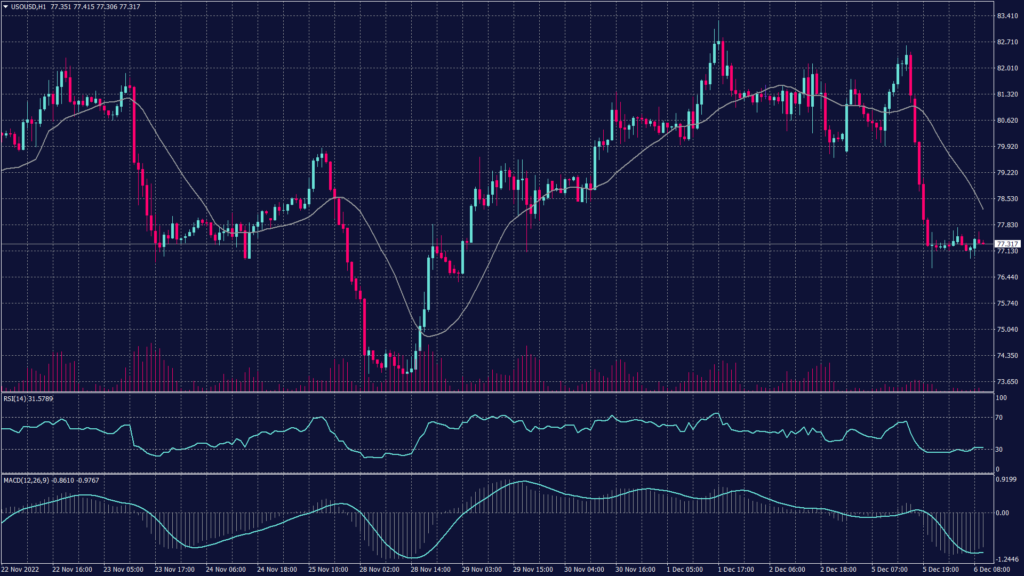Click the MACD 0.00 scale label

click(x=1003, y=512)
